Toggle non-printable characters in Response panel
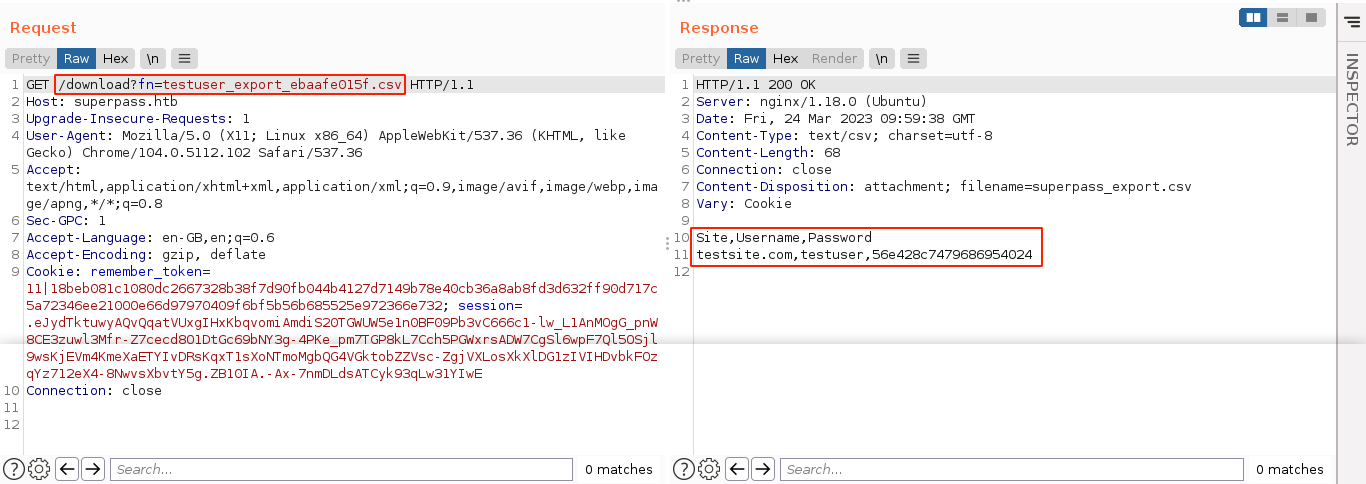 point(881,59)
